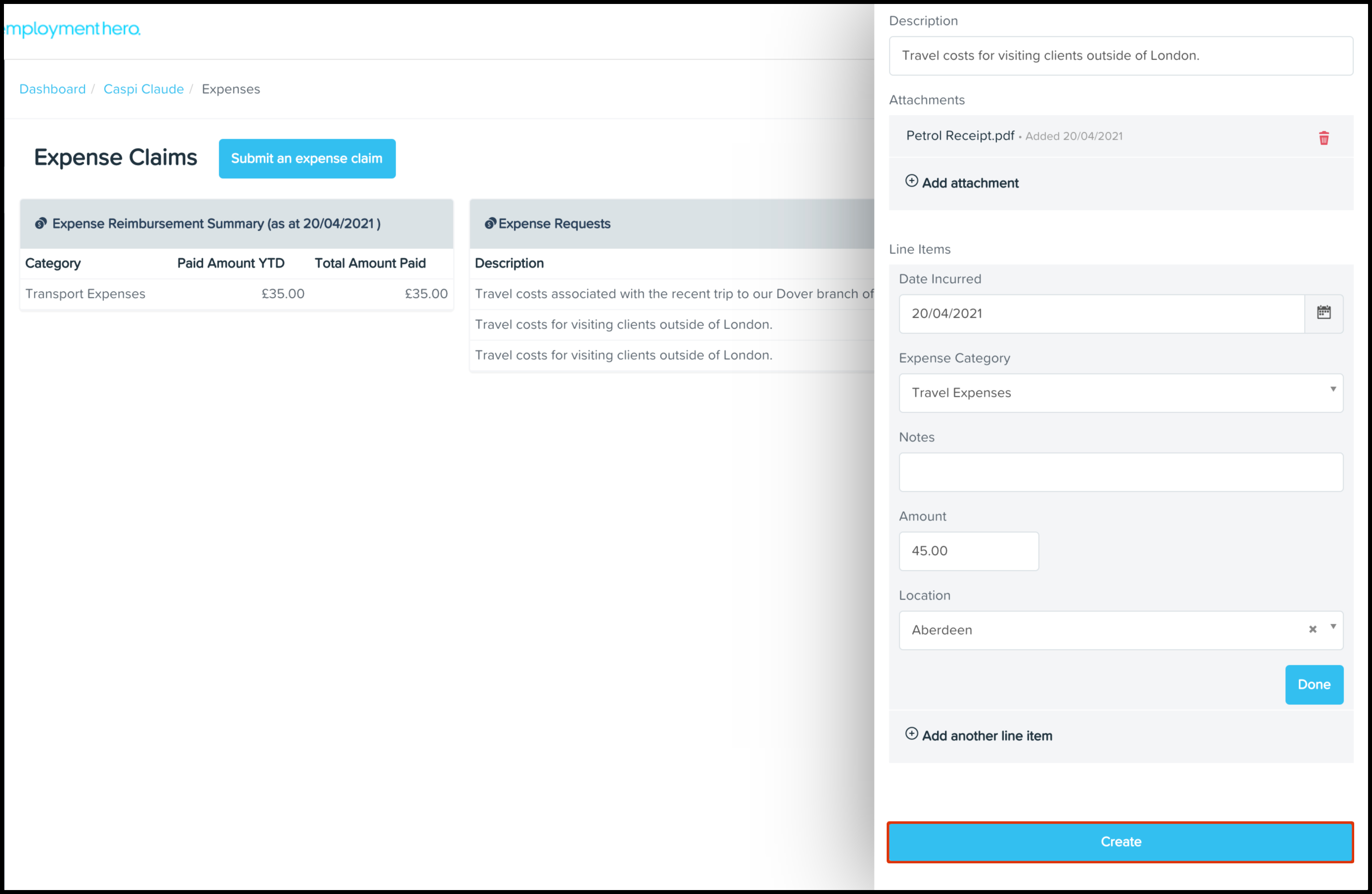The height and width of the screenshot is (894, 1372).
Task: Click the Date Incurred input field
Action: (x=1101, y=314)
